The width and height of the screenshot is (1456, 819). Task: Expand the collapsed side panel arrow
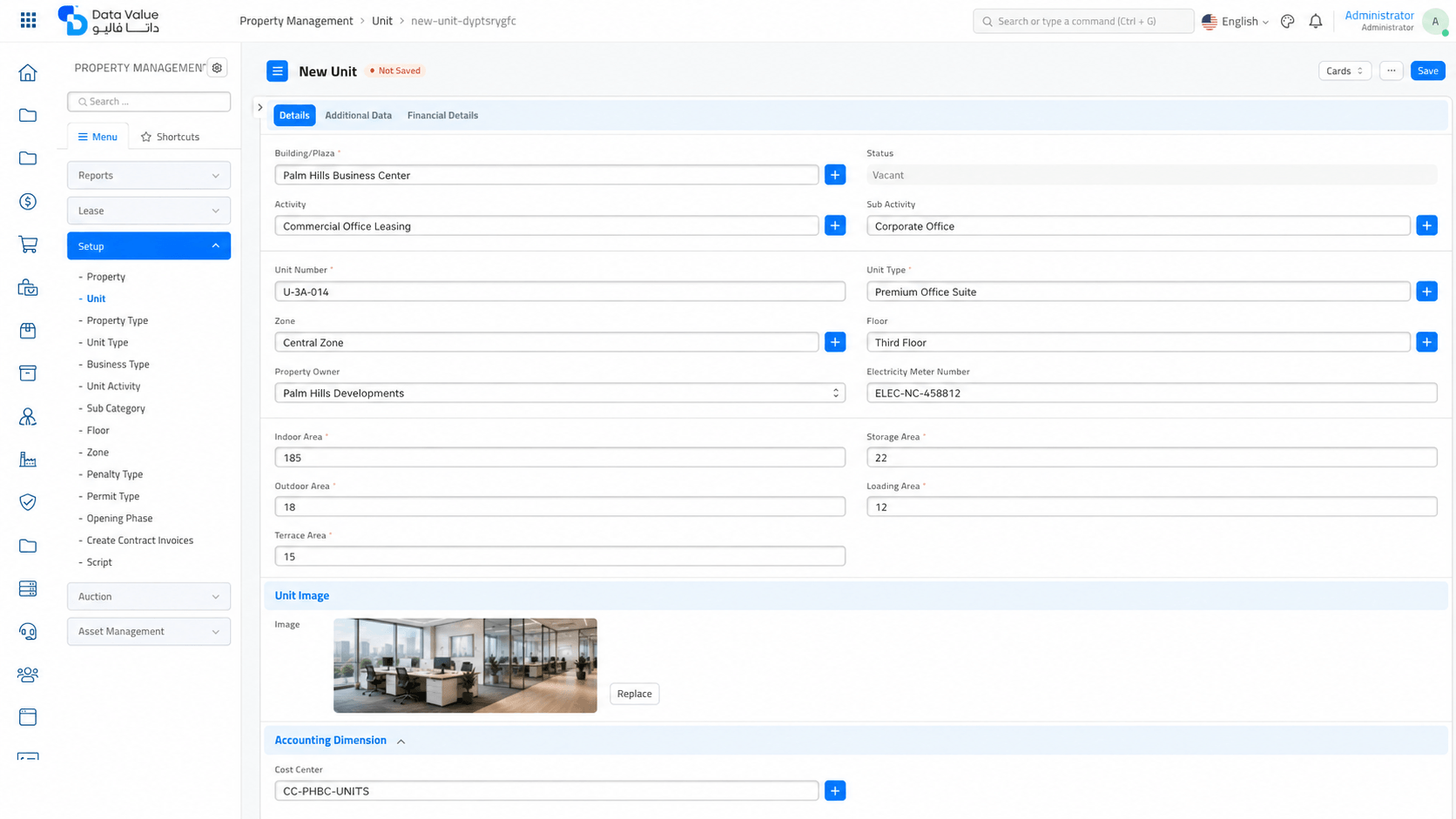[x=260, y=107]
